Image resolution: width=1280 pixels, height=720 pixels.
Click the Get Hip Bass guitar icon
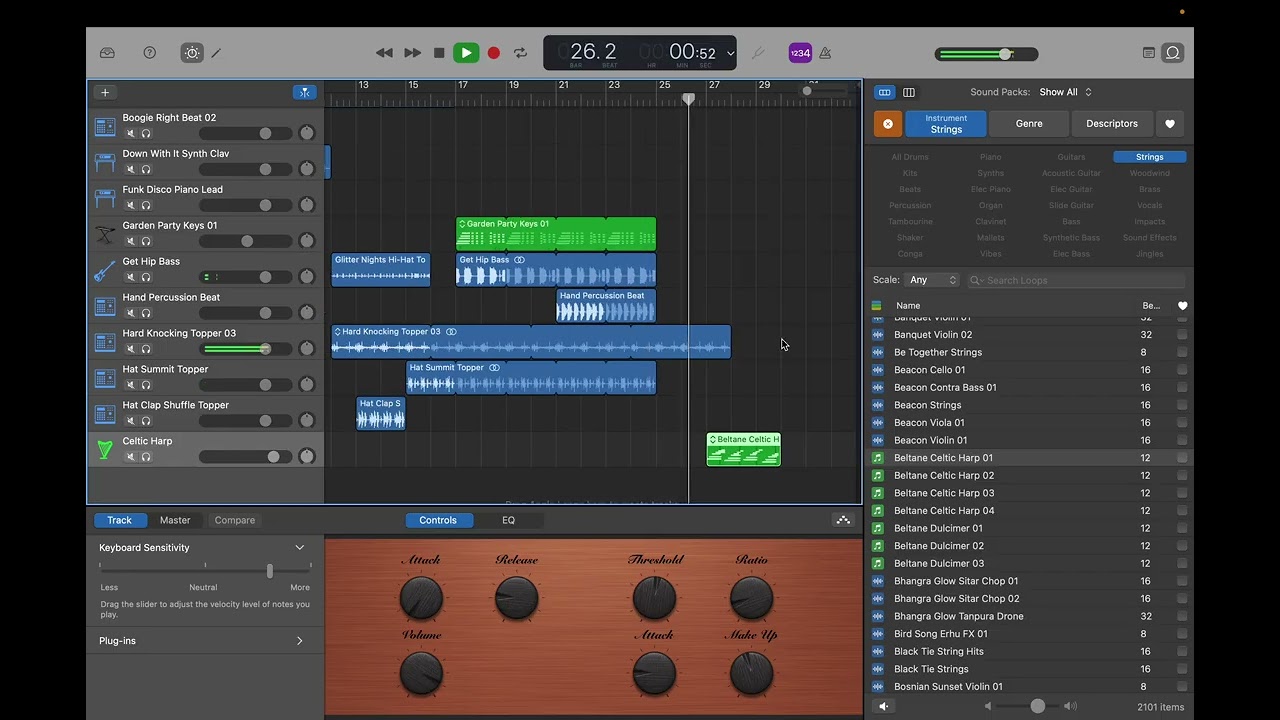pos(104,270)
